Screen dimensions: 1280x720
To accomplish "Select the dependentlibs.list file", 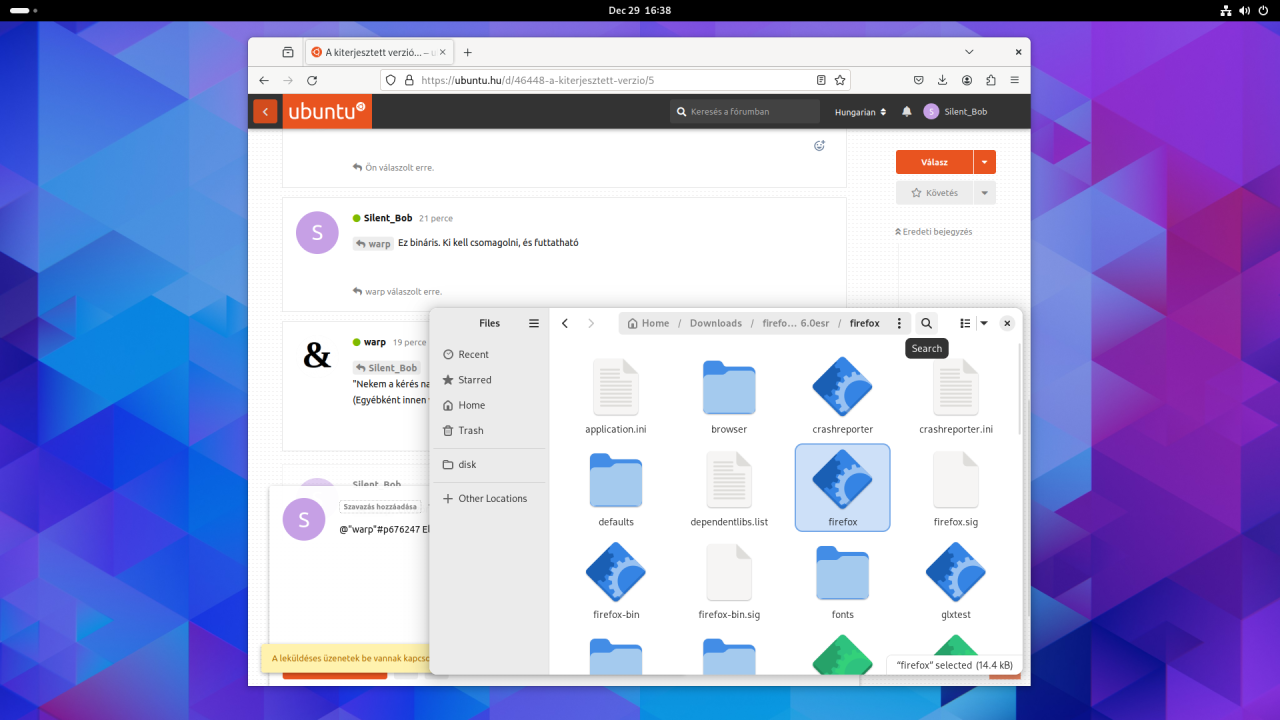I will [729, 480].
